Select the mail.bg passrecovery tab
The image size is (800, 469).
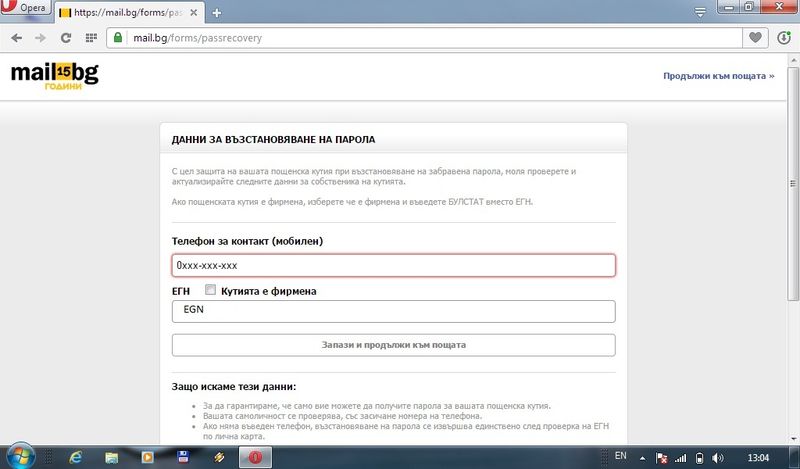128,12
